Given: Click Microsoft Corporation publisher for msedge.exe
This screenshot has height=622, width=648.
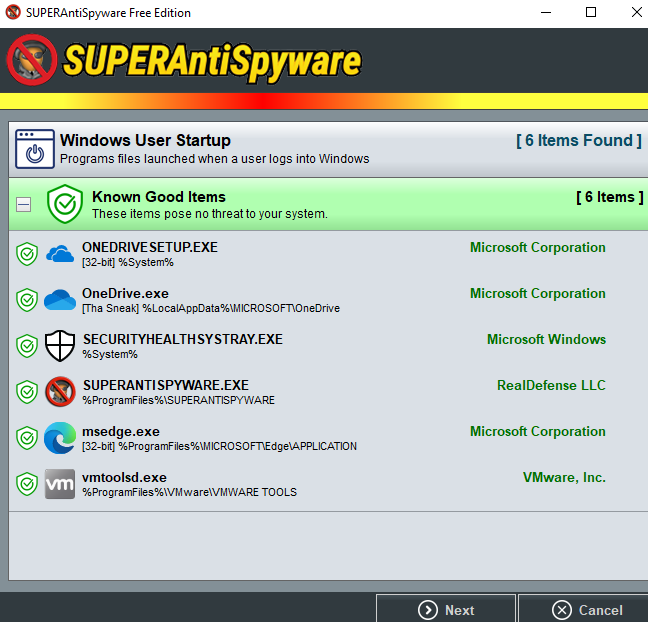Looking at the screenshot, I should click(538, 431).
